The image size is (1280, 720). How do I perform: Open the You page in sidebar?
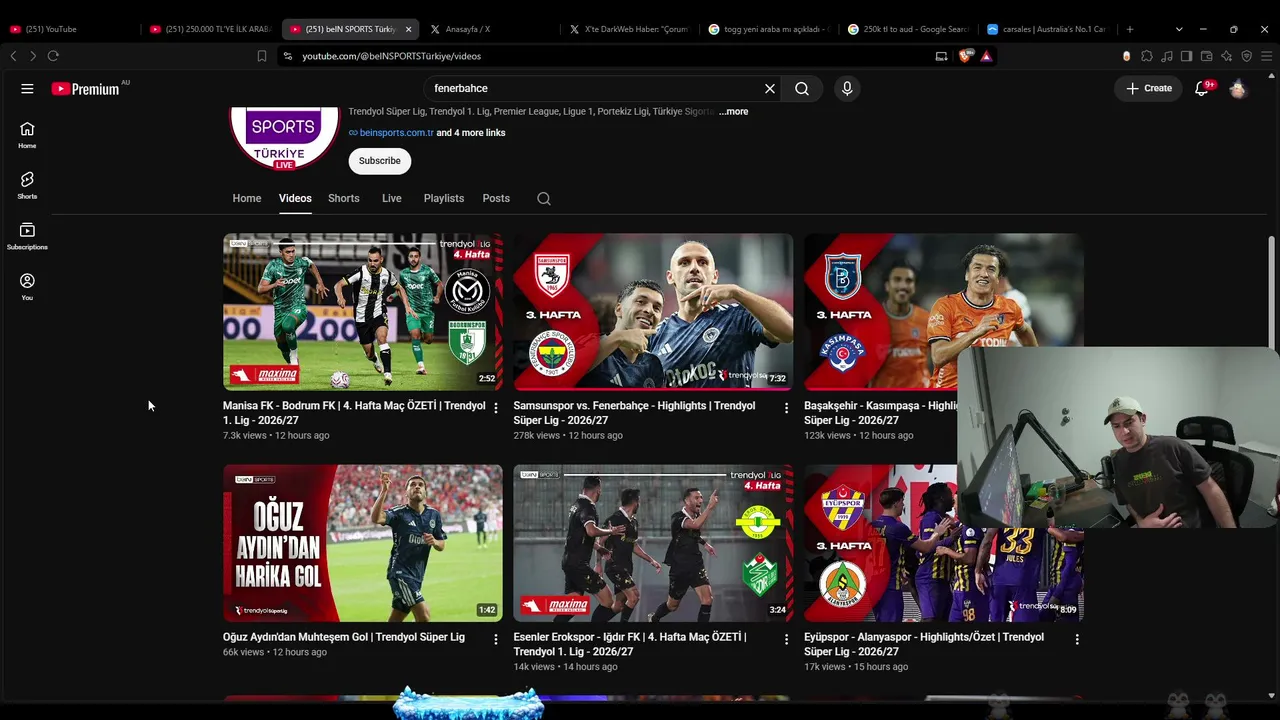coord(27,287)
